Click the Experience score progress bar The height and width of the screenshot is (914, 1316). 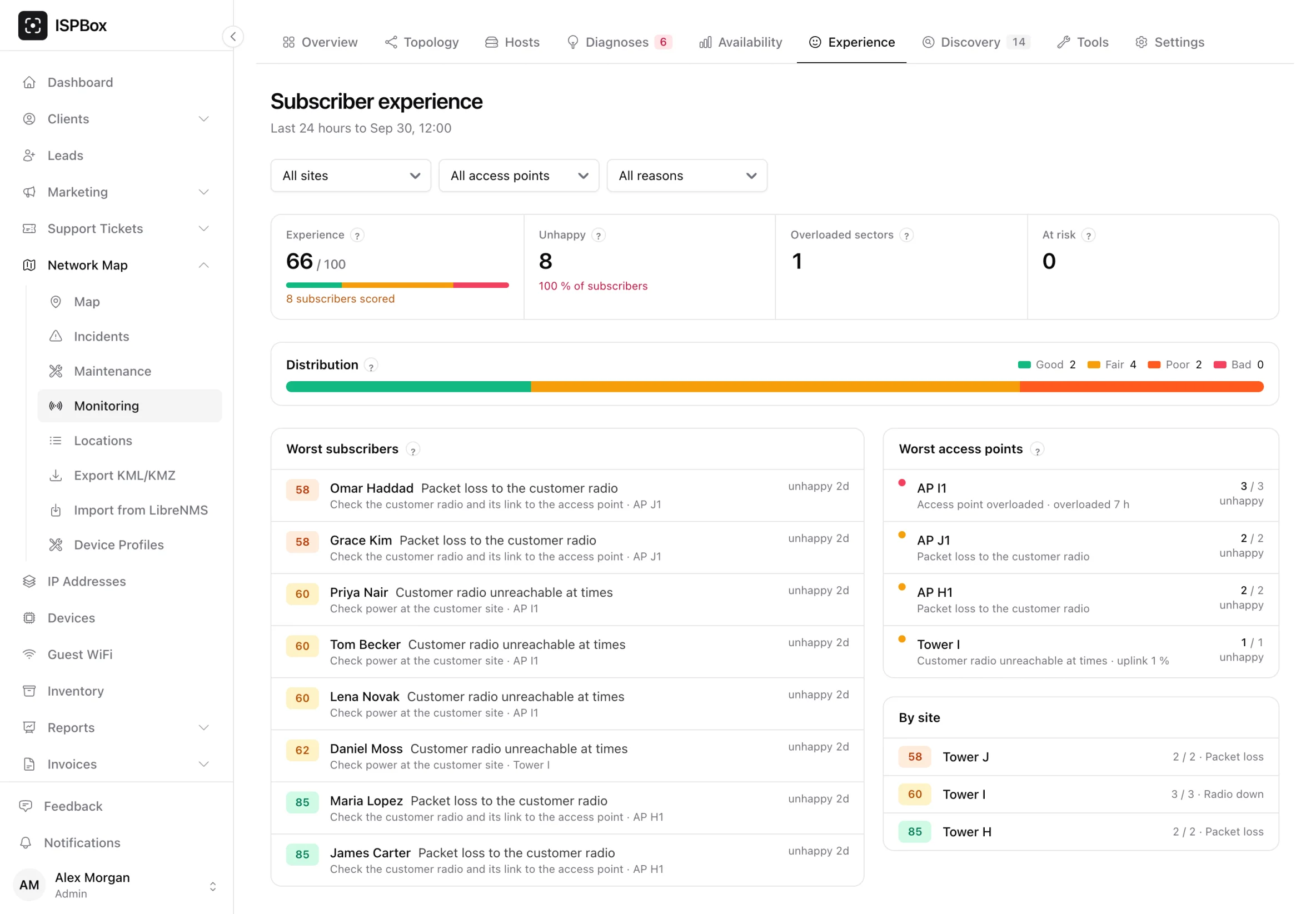pos(397,285)
